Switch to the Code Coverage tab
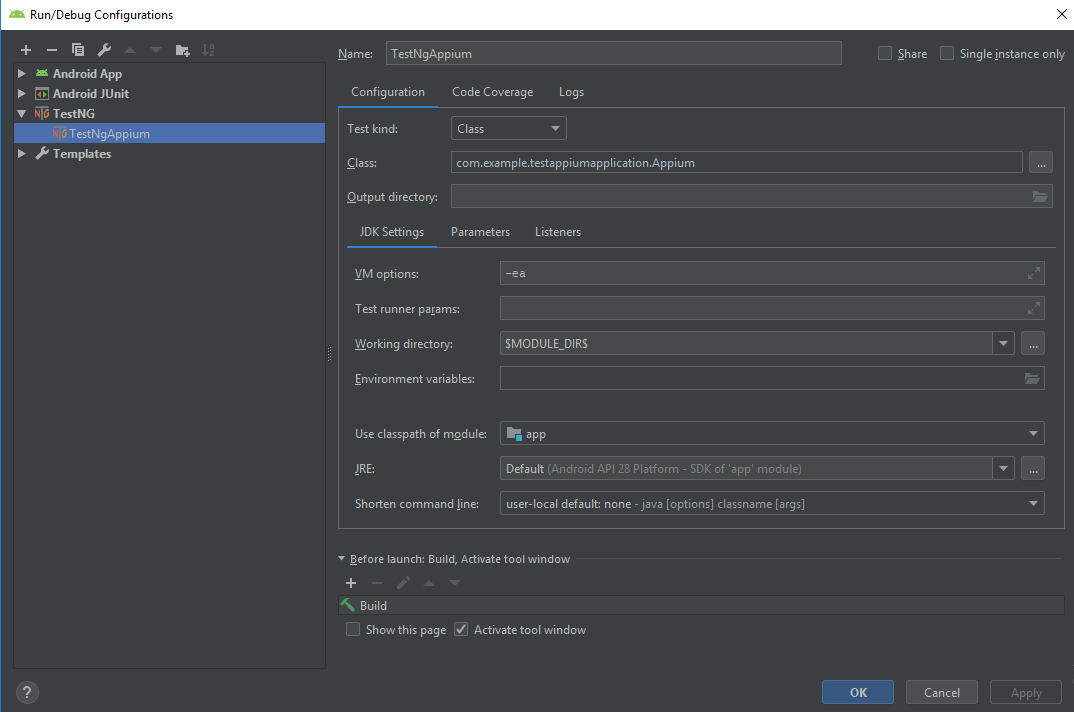This screenshot has width=1074, height=712. 492,92
